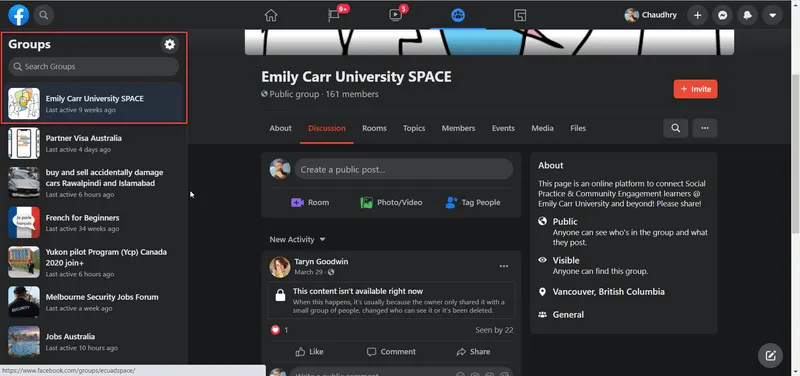Screen dimensions: 800x376
Task: Like Taryn Goodwin's post
Action: [x=309, y=352]
